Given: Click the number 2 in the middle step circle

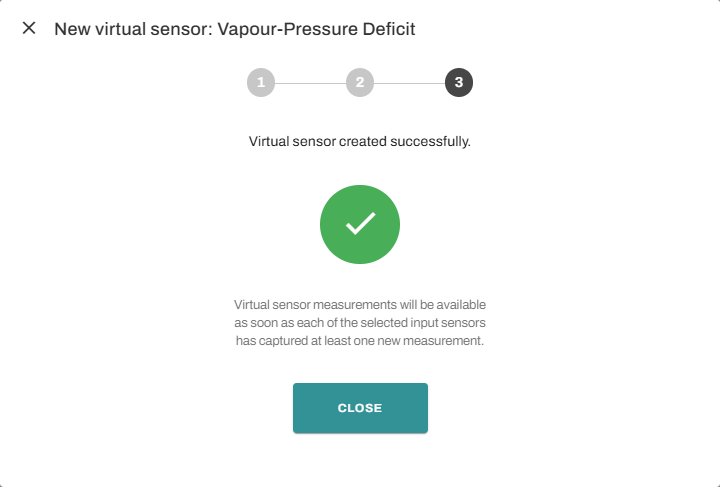Looking at the screenshot, I should (x=360, y=83).
